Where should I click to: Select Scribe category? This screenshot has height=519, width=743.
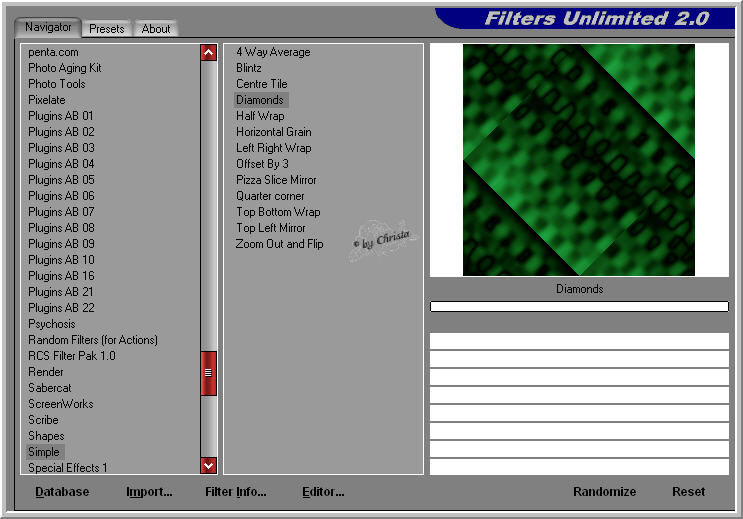click(43, 420)
